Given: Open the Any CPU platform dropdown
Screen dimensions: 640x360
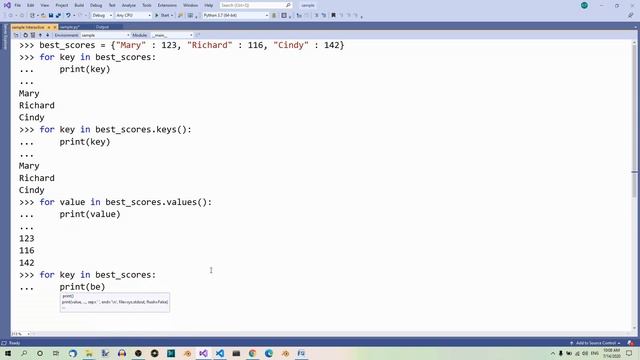Looking at the screenshot, I should pos(133,15).
